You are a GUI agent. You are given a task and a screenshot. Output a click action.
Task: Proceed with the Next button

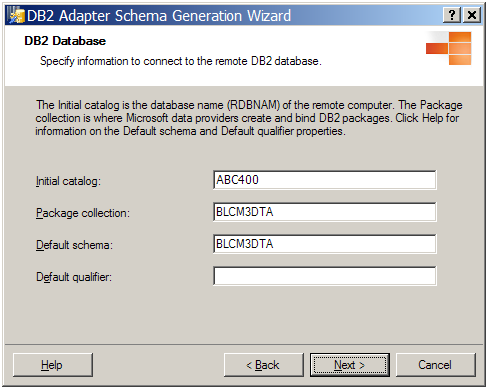pyautogui.click(x=350, y=365)
